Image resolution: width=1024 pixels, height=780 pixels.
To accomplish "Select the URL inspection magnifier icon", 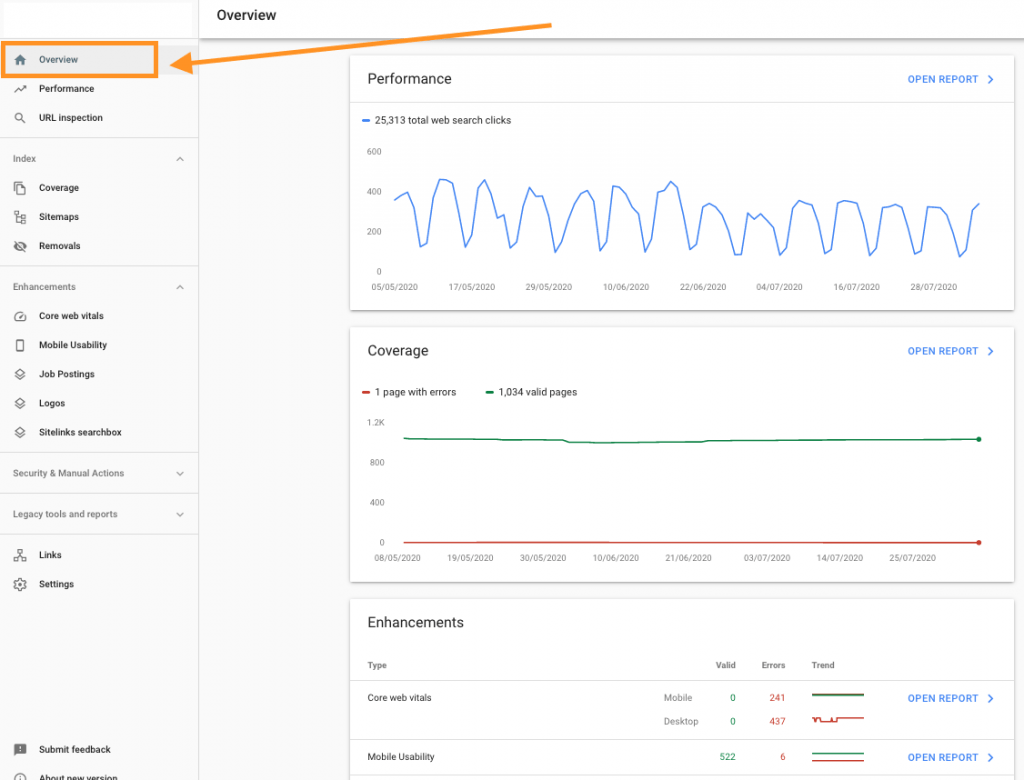I will pos(22,117).
